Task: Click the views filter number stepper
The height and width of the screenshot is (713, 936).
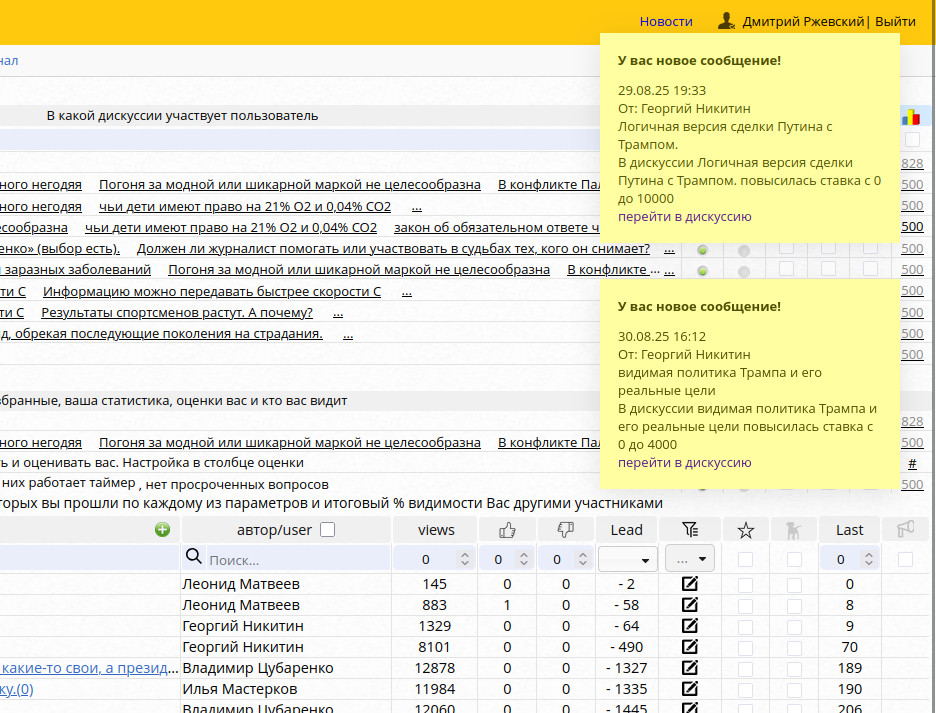Action: point(433,560)
